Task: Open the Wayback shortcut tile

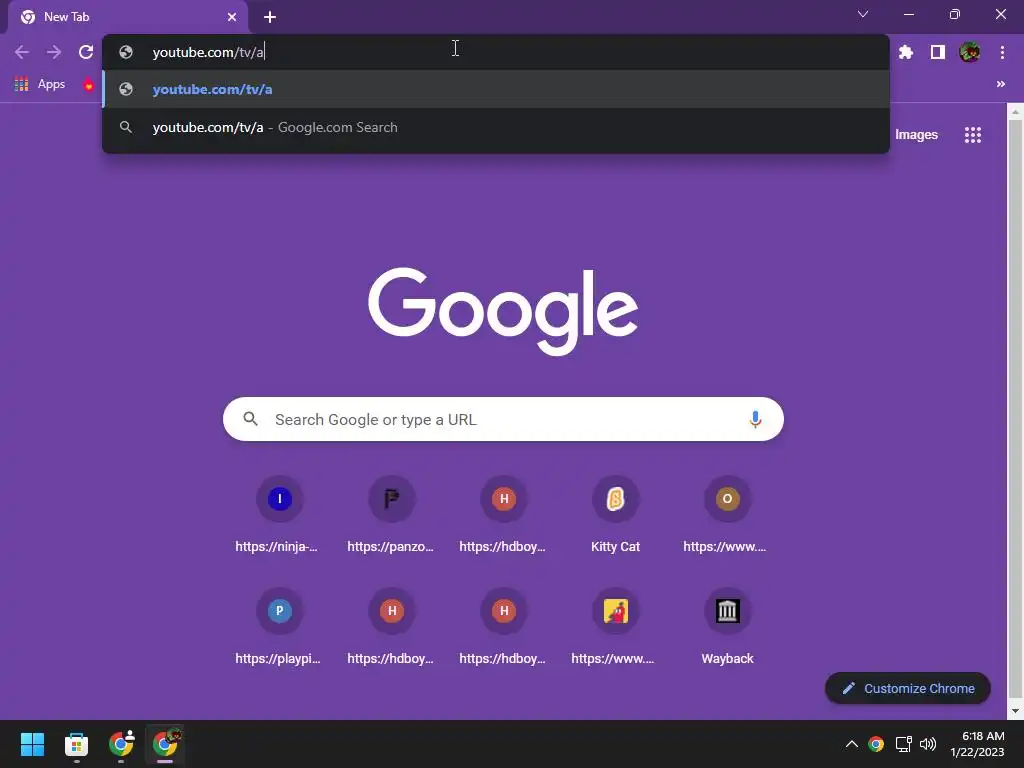Action: (727, 628)
